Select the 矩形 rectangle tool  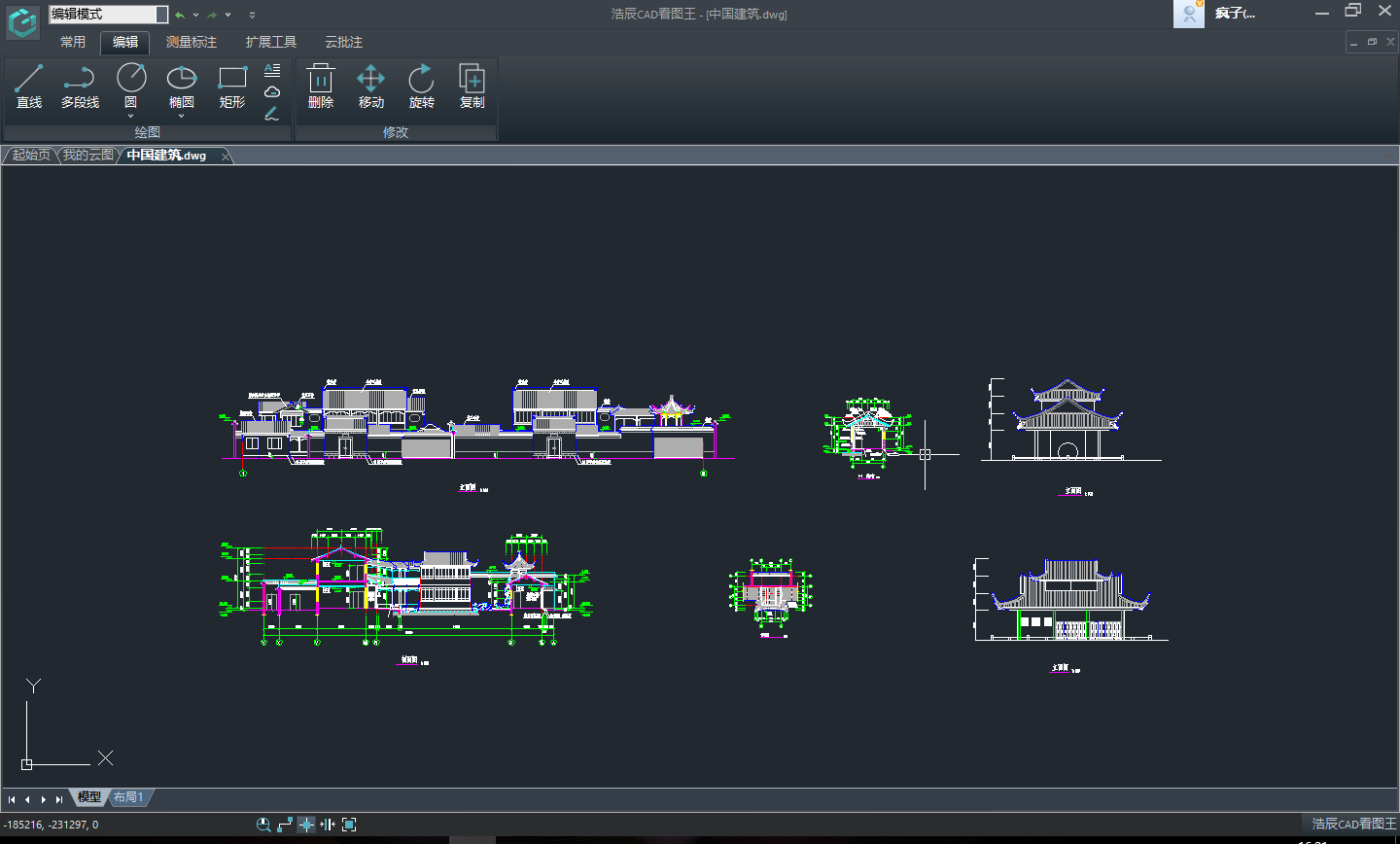pos(232,87)
